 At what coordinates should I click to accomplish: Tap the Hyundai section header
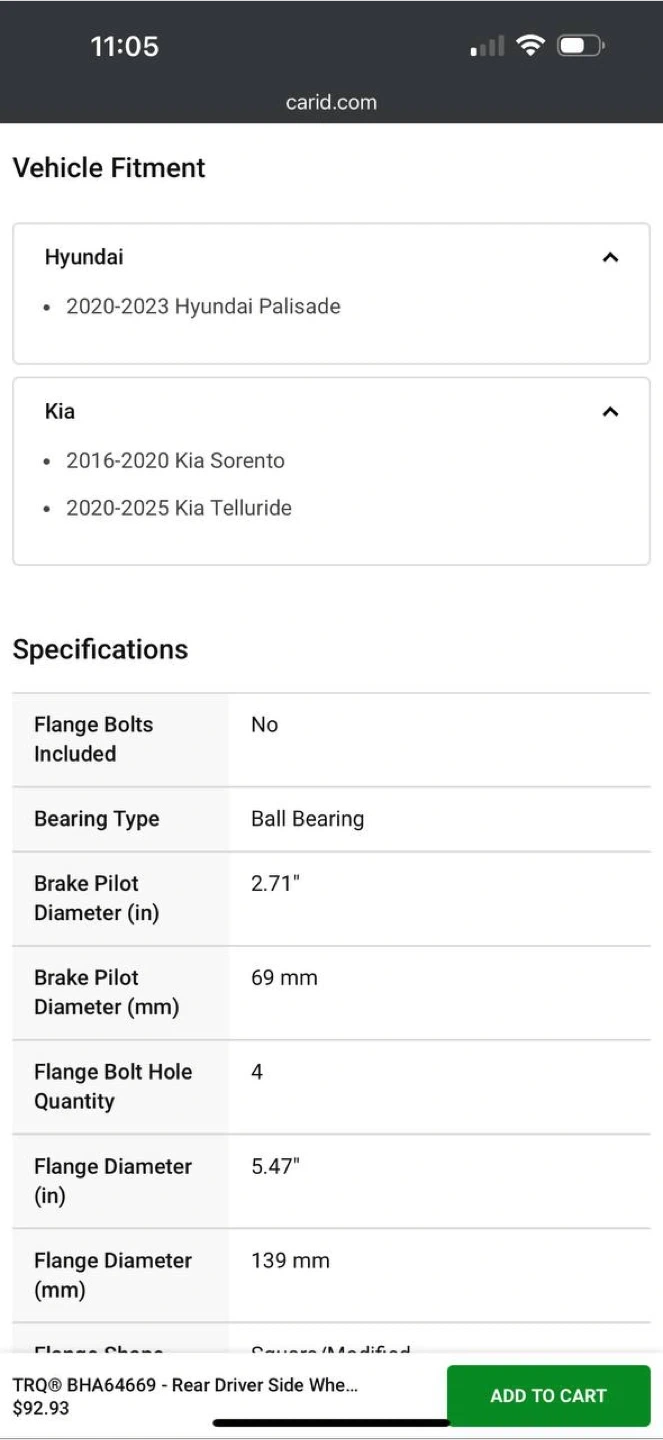coord(84,257)
